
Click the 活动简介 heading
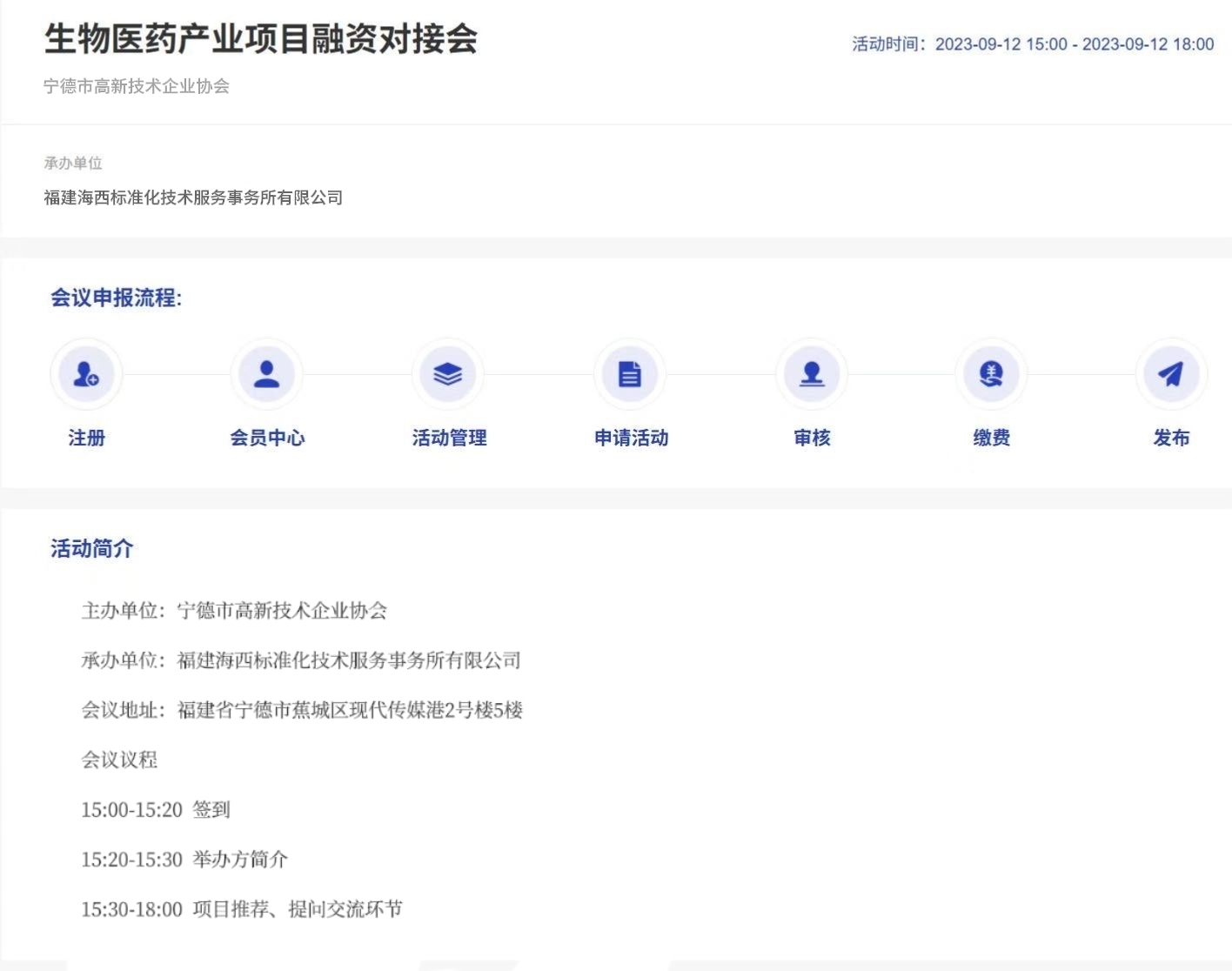(92, 548)
